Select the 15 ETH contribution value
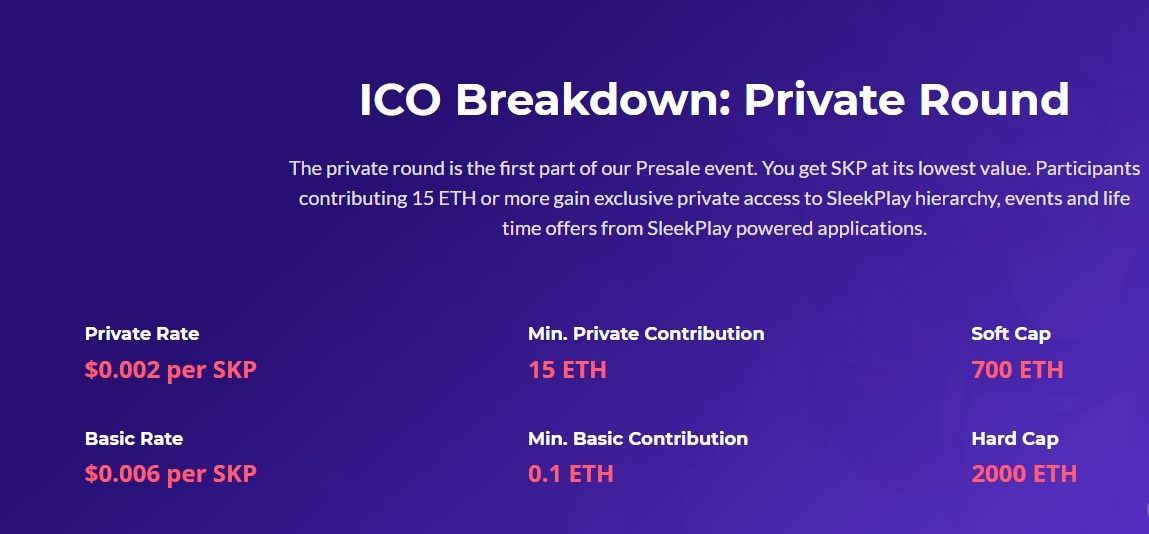Screen dimensions: 1149x534 (x=567, y=370)
